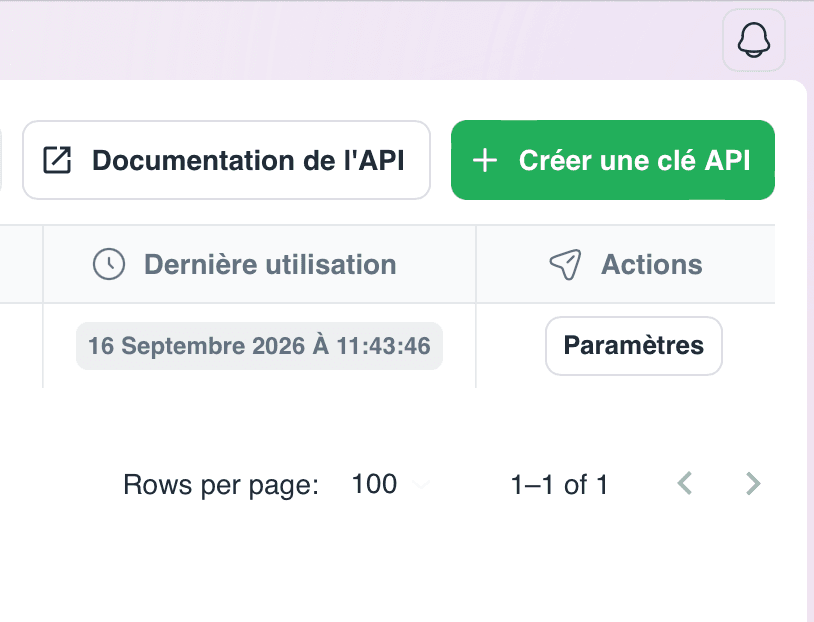Click the 16 Septembre 2026 À 11:43:46 date

coord(259,346)
